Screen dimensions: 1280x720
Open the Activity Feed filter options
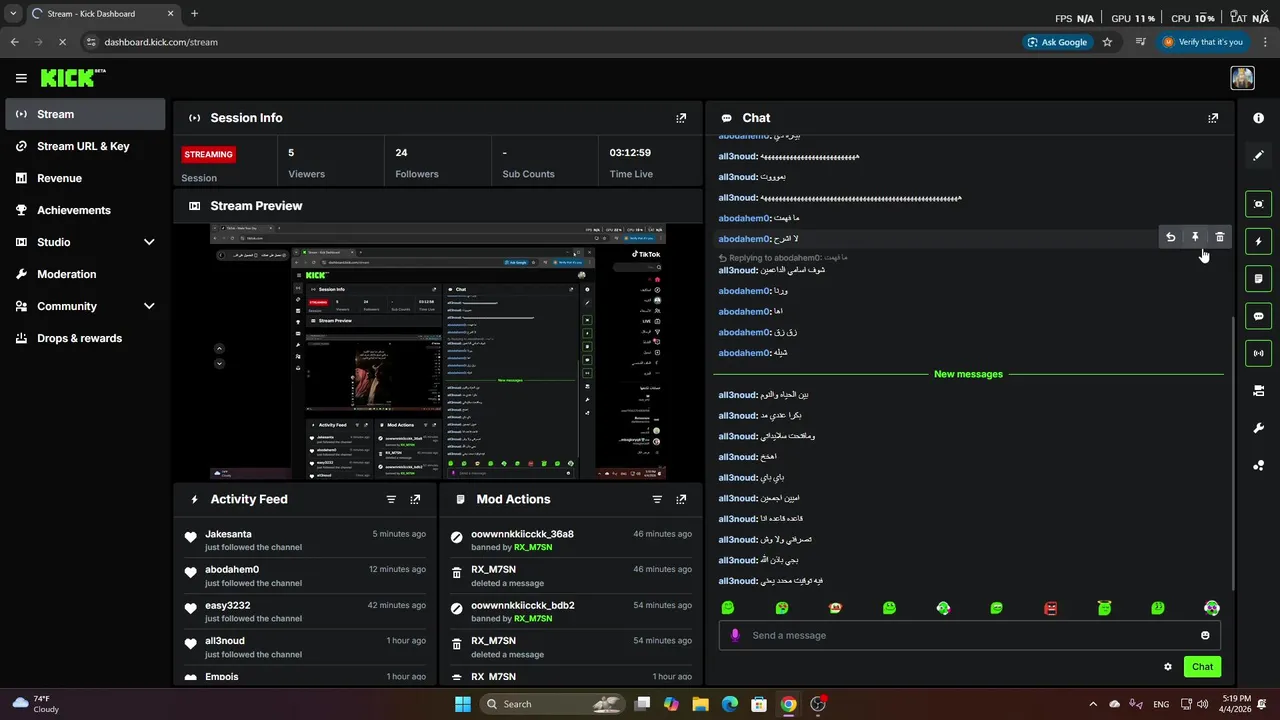pyautogui.click(x=391, y=499)
